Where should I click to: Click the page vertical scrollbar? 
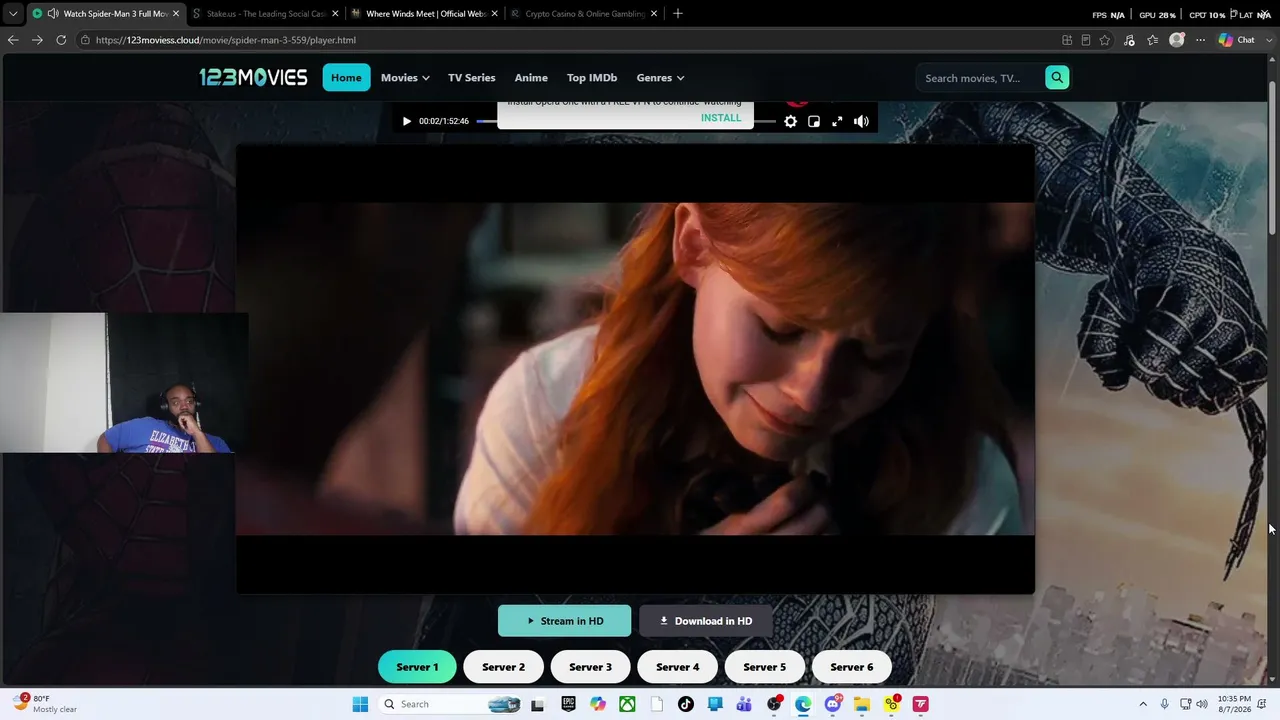coord(1273,158)
